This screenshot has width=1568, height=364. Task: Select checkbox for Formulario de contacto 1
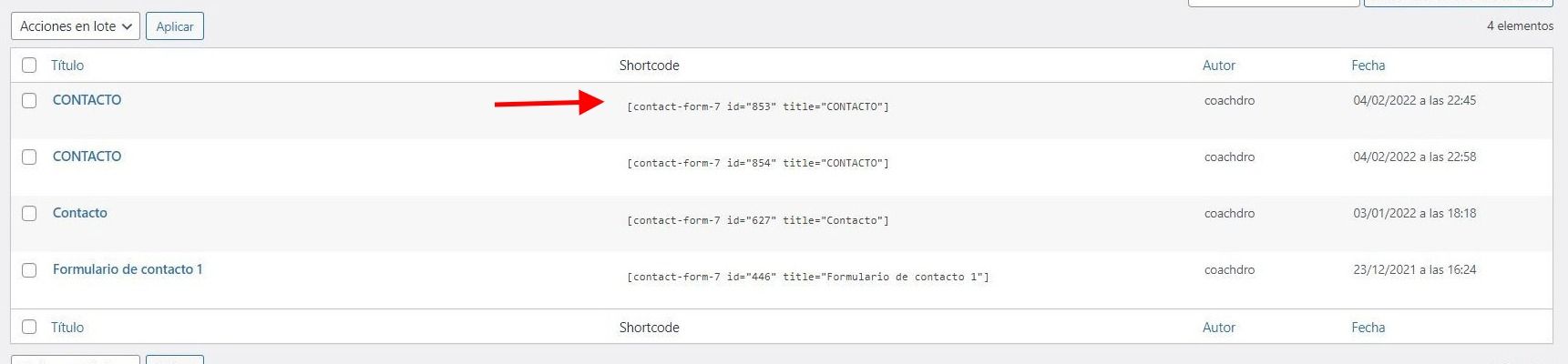click(29, 269)
